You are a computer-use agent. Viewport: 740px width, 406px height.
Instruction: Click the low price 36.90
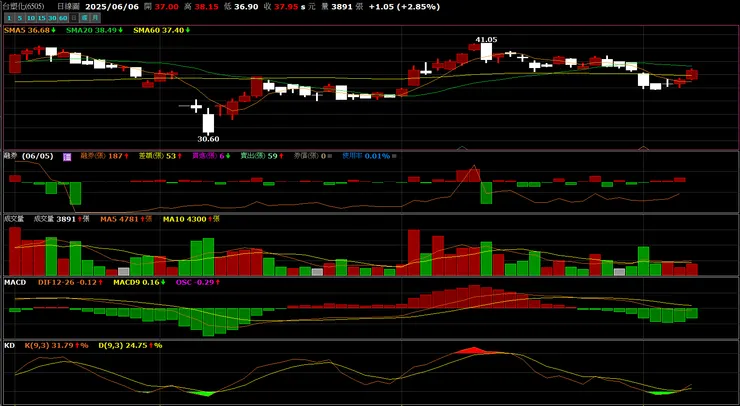coord(246,7)
